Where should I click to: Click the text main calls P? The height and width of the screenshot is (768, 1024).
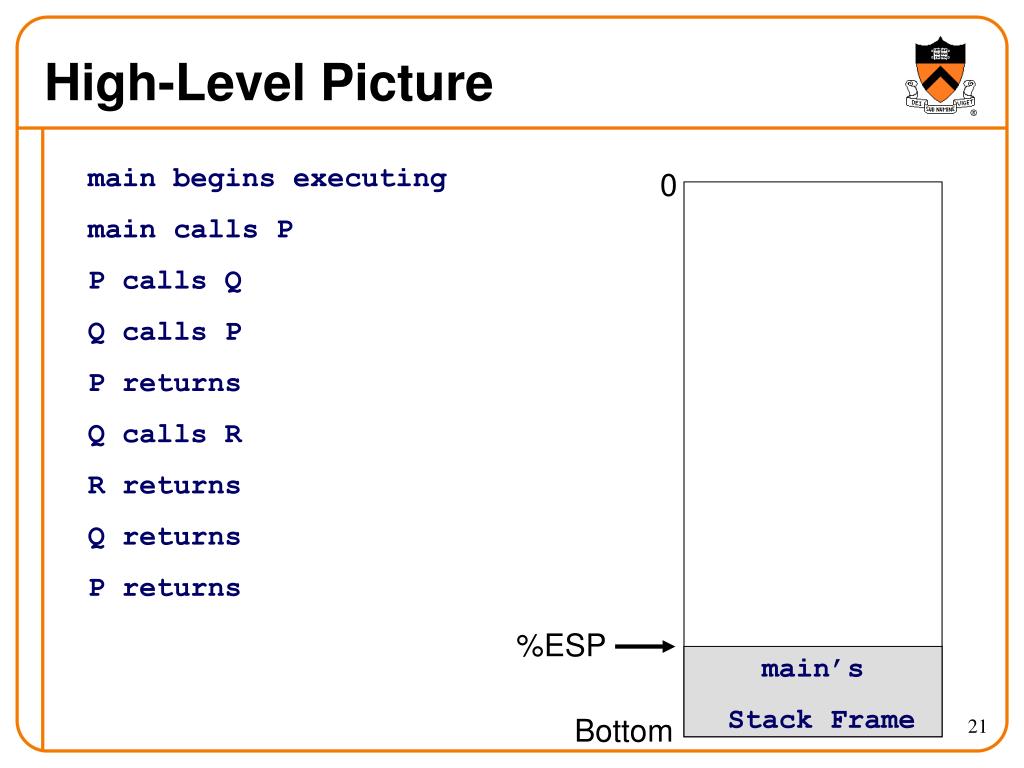click(x=190, y=230)
